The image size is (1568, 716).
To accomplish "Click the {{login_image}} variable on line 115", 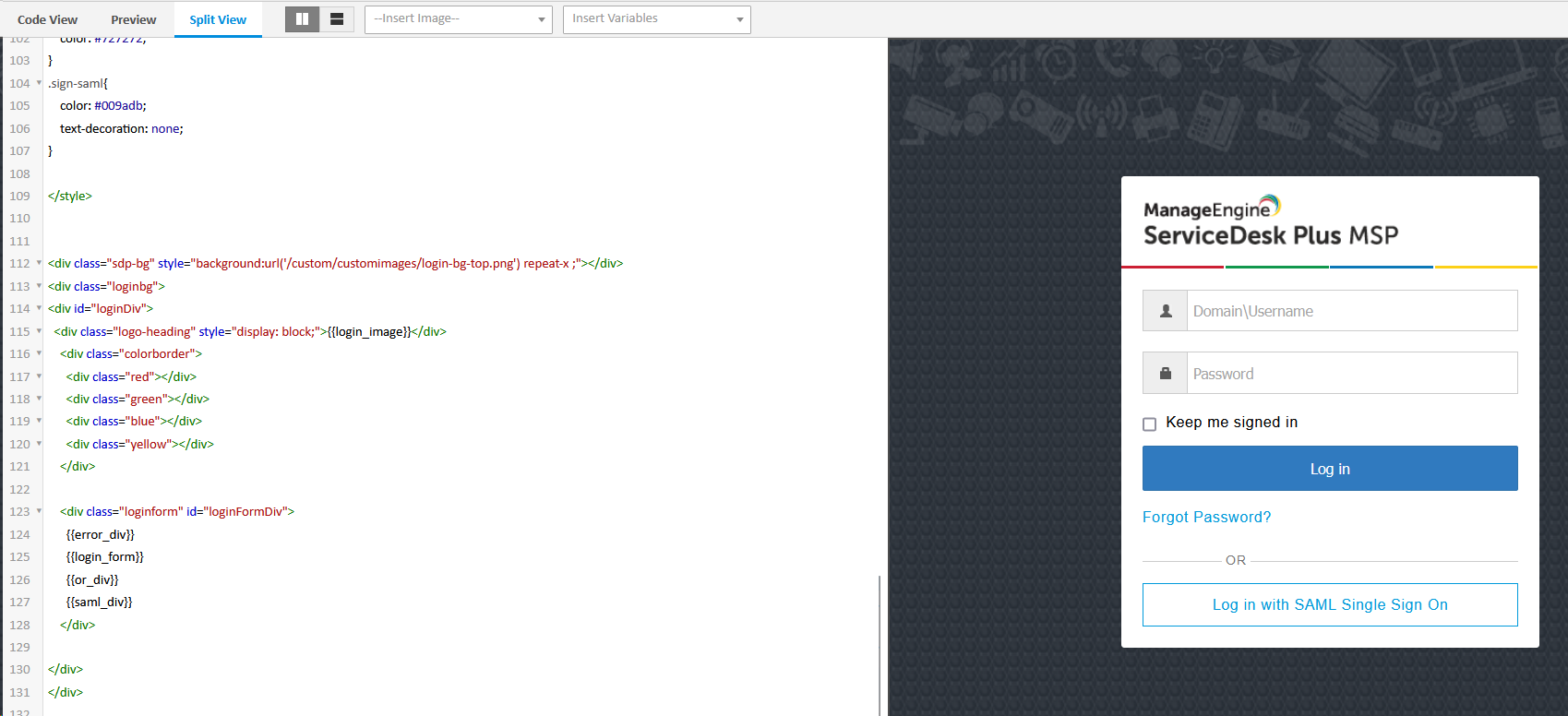I will click(x=369, y=331).
